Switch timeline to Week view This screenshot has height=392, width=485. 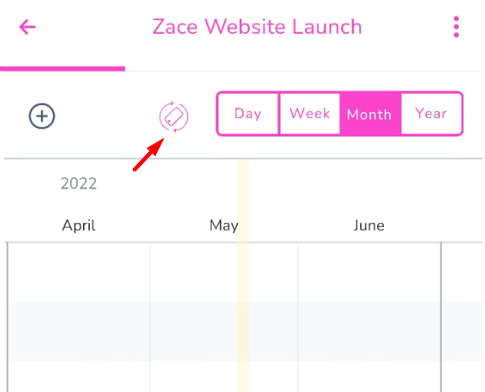[310, 114]
